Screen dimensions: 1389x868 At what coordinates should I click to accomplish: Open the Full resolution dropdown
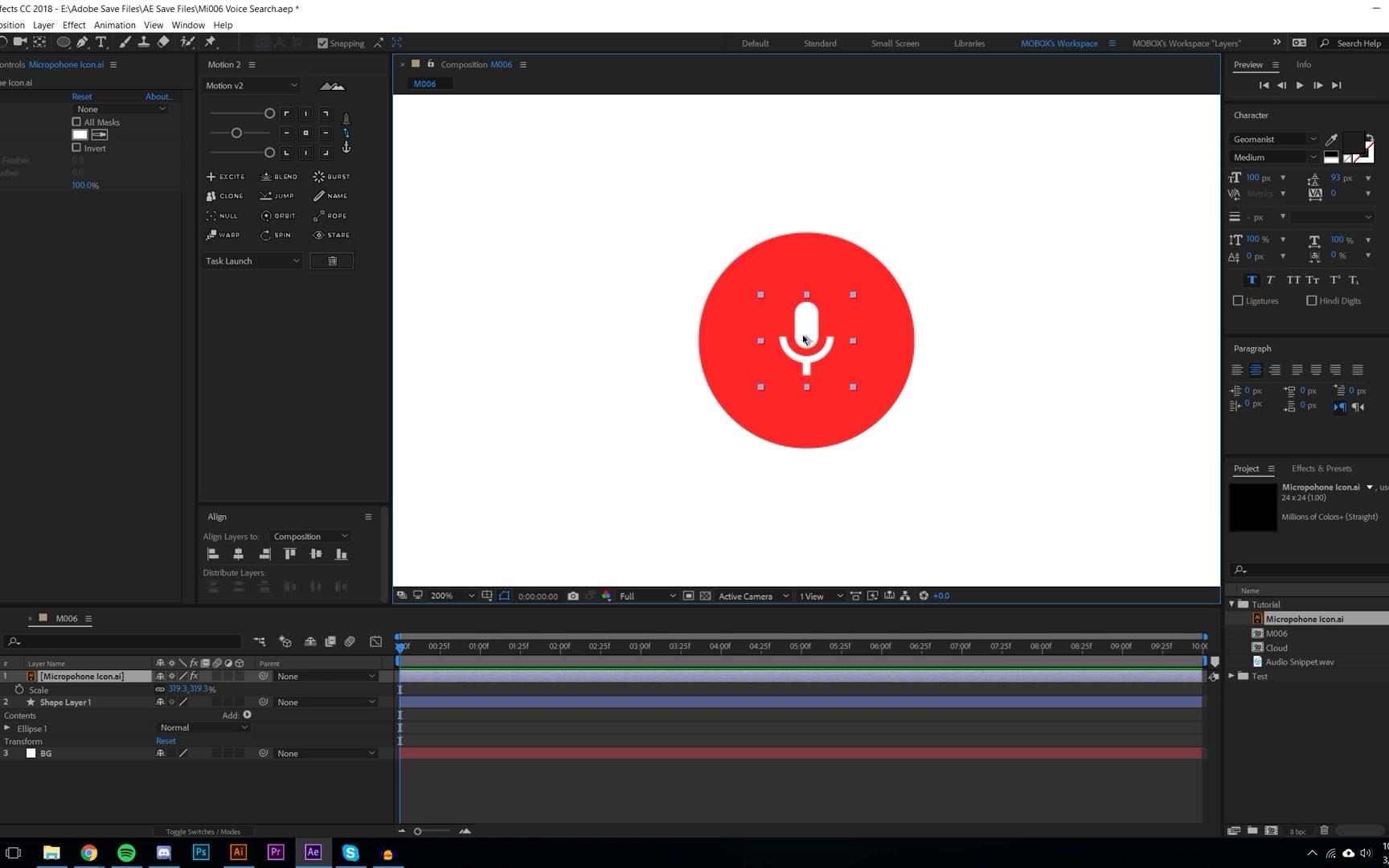point(647,596)
